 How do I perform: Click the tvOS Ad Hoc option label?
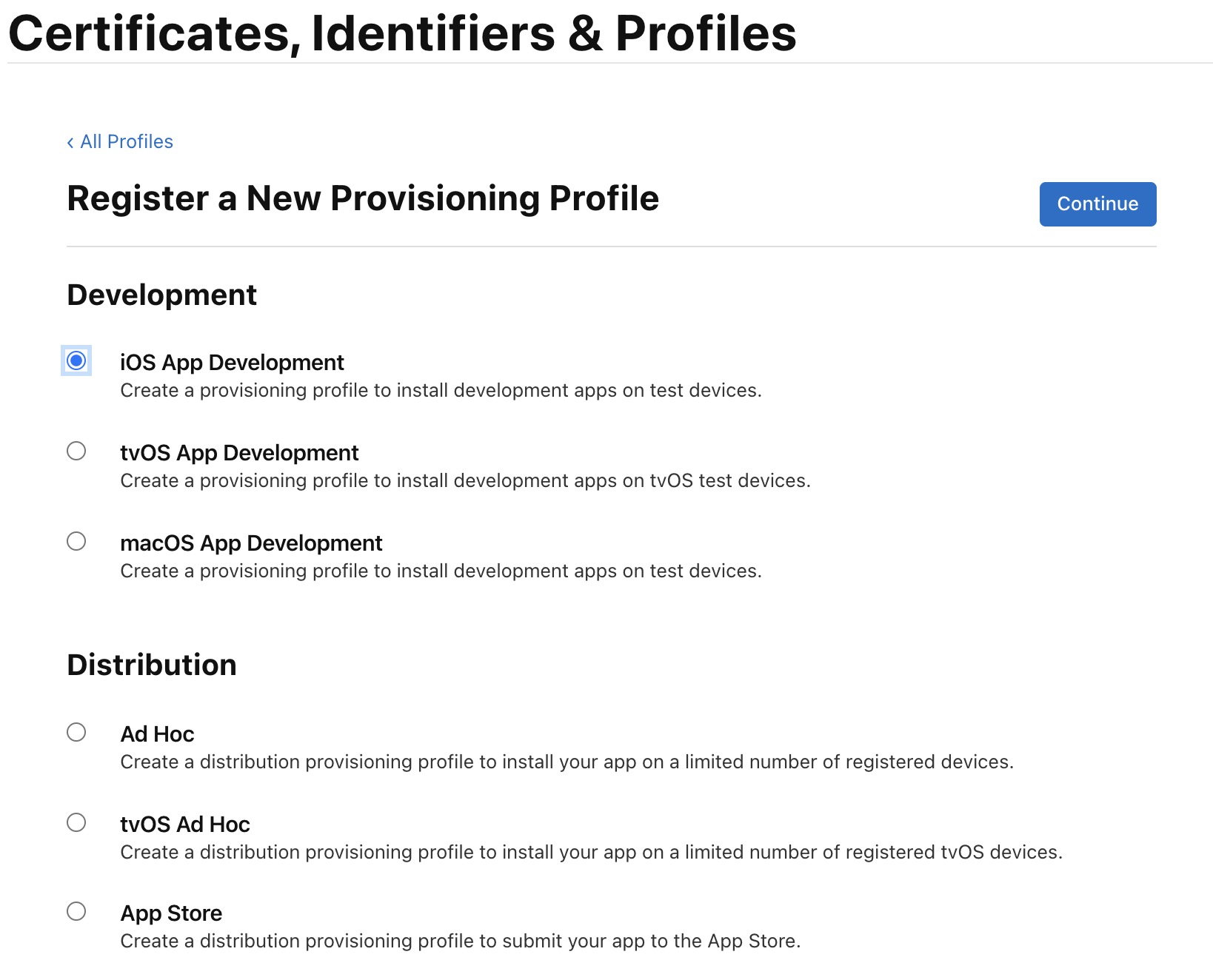(185, 825)
